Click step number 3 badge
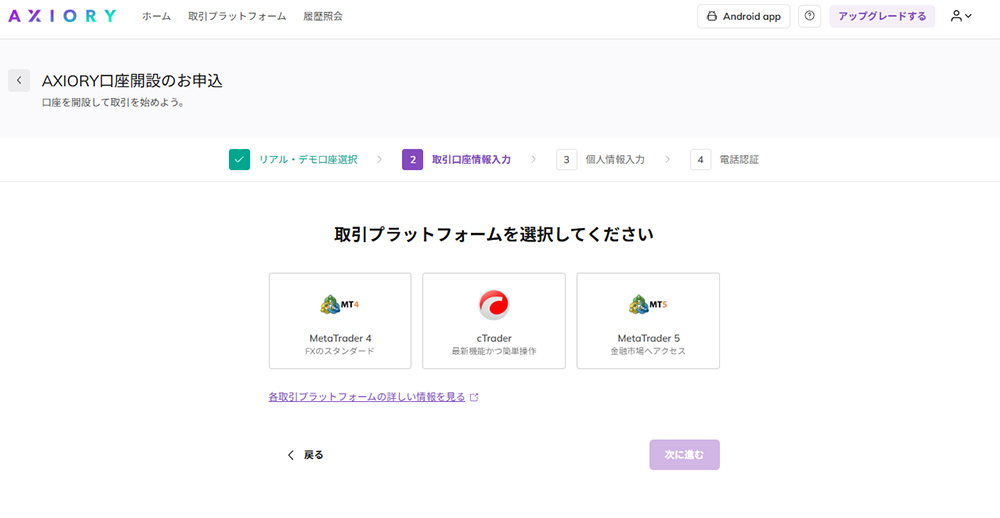Screen dimensions: 1000x518 [566, 159]
